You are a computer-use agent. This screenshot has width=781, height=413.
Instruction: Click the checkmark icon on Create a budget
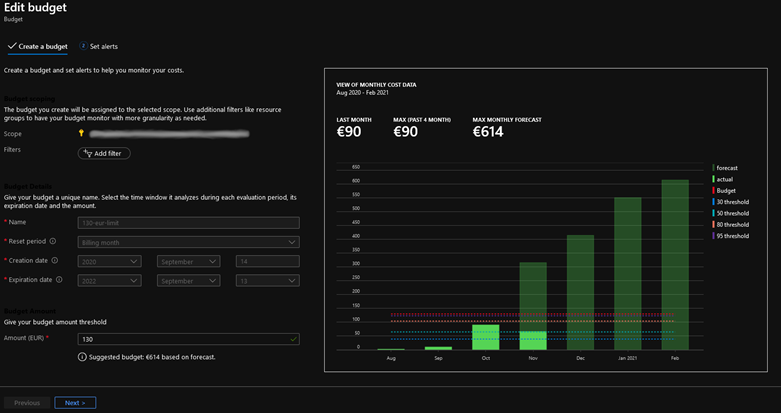(x=12, y=46)
